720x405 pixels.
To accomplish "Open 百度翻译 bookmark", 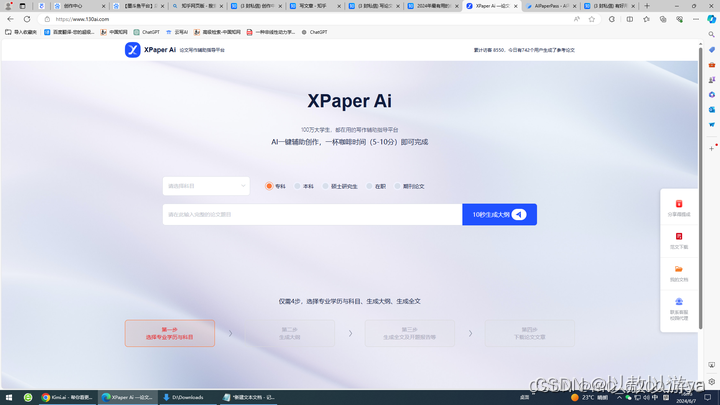I will coord(69,32).
